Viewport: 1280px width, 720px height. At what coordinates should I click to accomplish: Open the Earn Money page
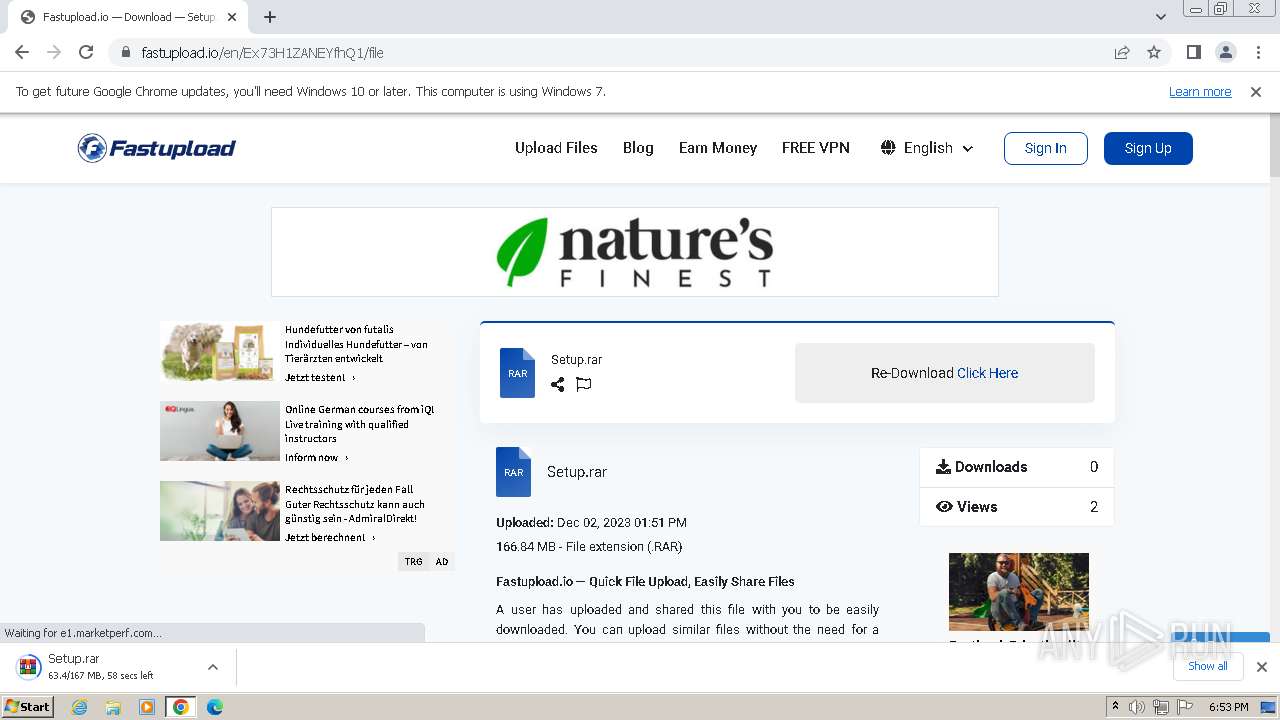(718, 147)
